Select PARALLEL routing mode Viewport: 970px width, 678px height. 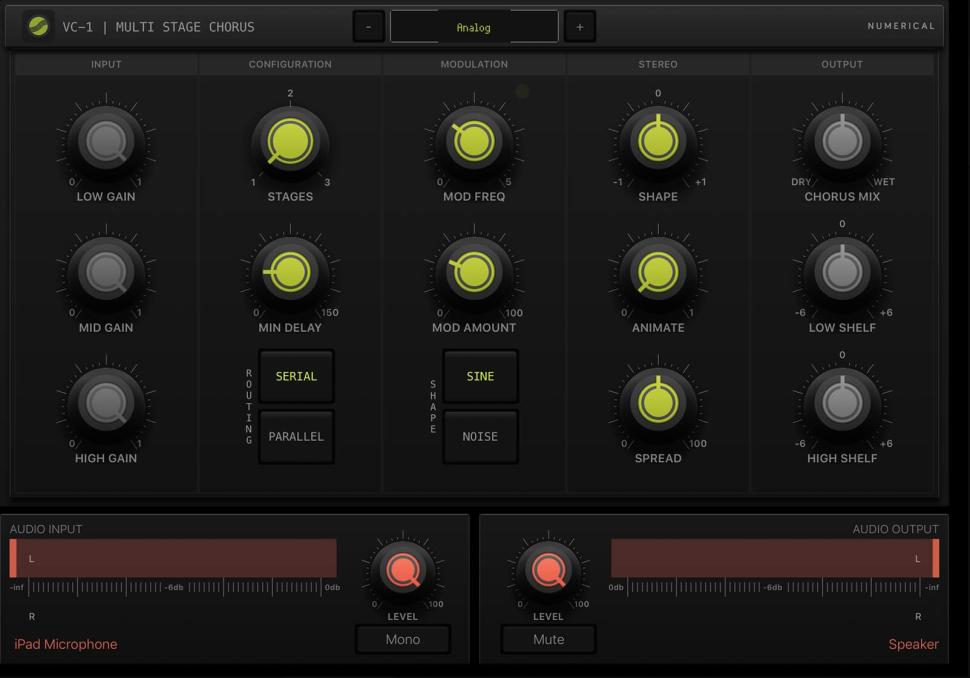pos(296,436)
